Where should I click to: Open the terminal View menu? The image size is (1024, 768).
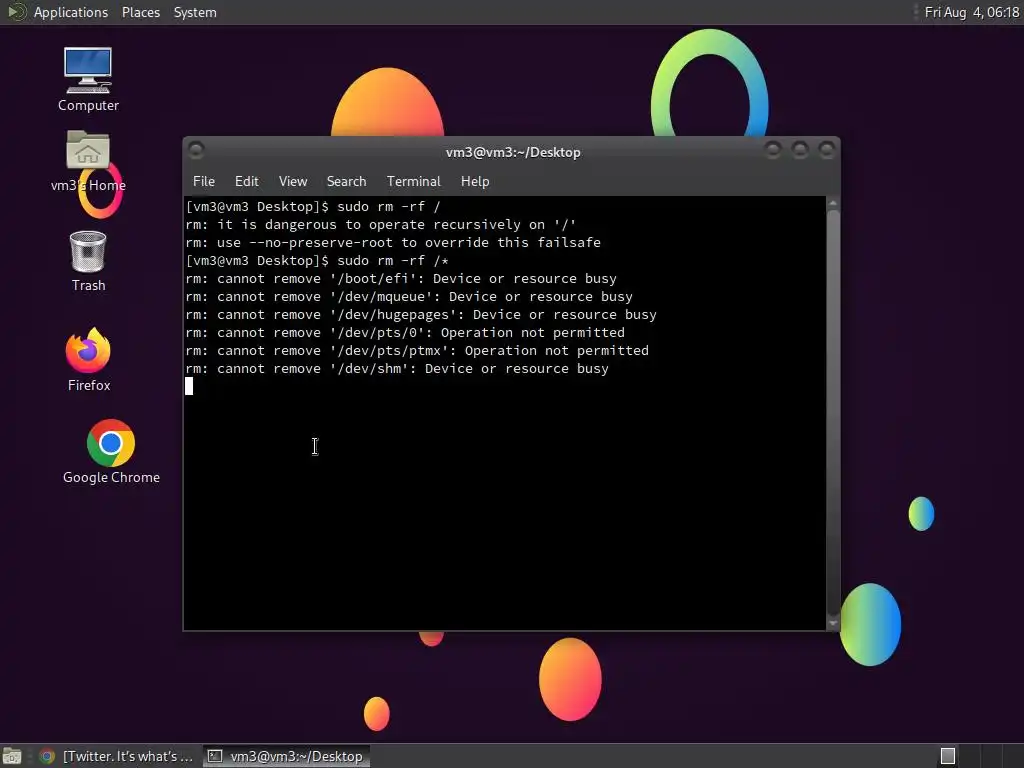pos(293,182)
